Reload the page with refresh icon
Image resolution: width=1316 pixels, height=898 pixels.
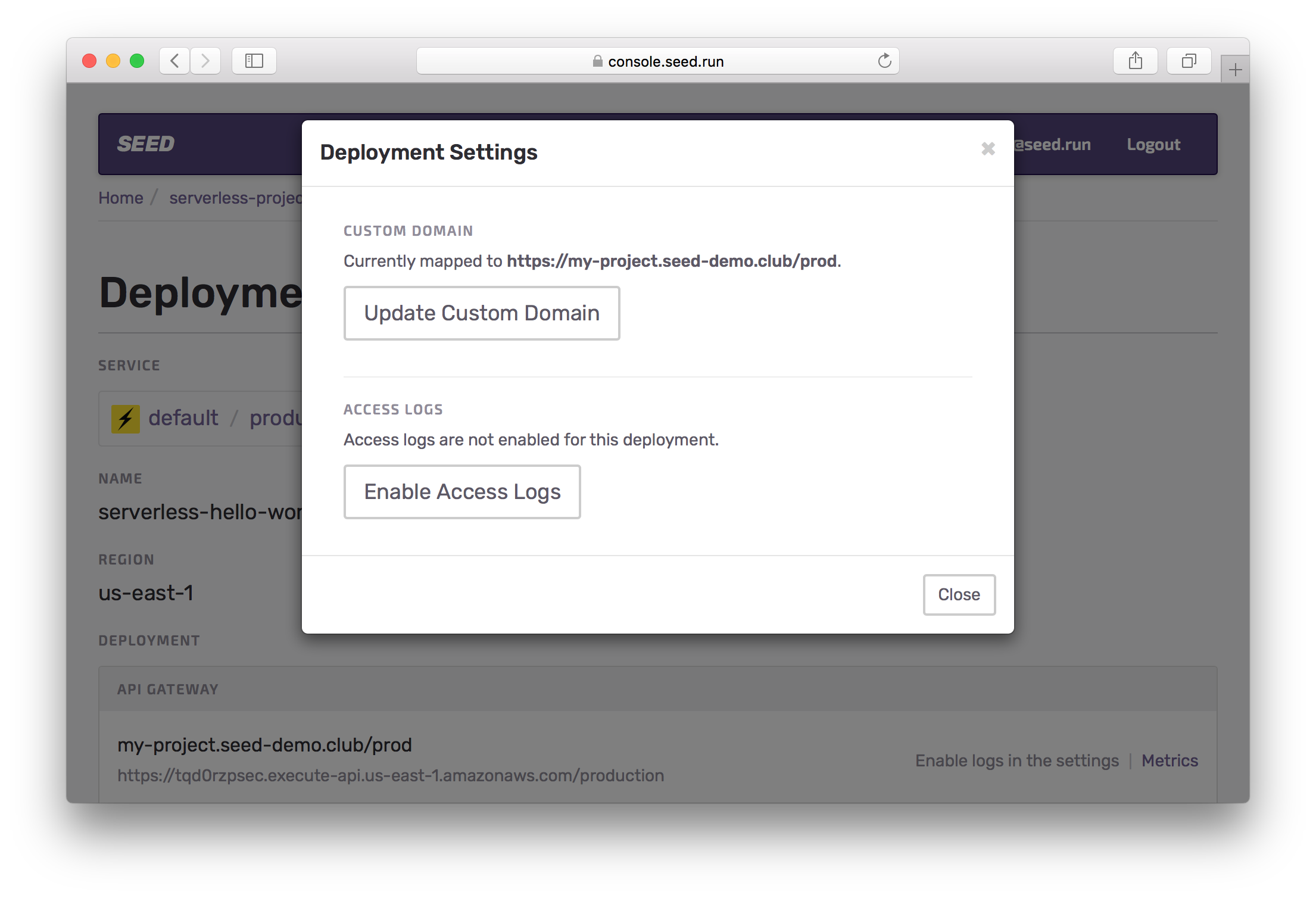pyautogui.click(x=884, y=61)
